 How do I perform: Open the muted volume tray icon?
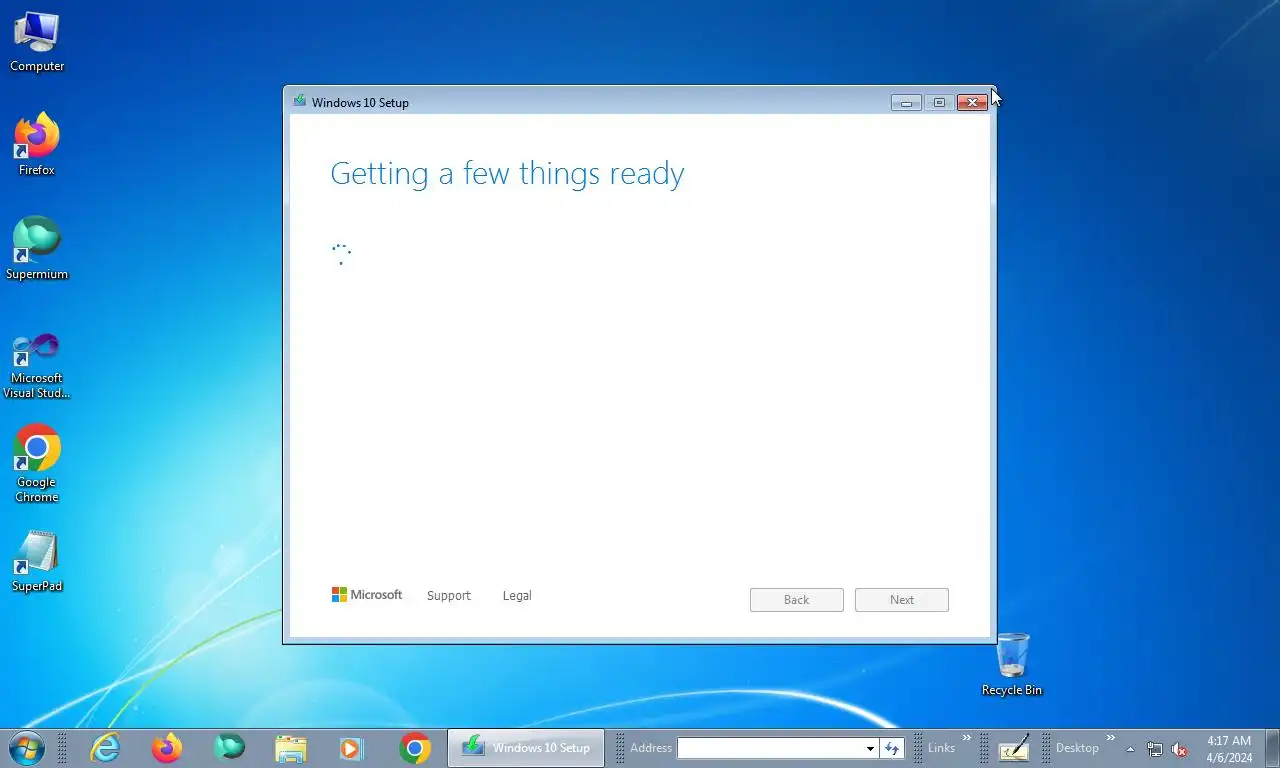(1180, 749)
